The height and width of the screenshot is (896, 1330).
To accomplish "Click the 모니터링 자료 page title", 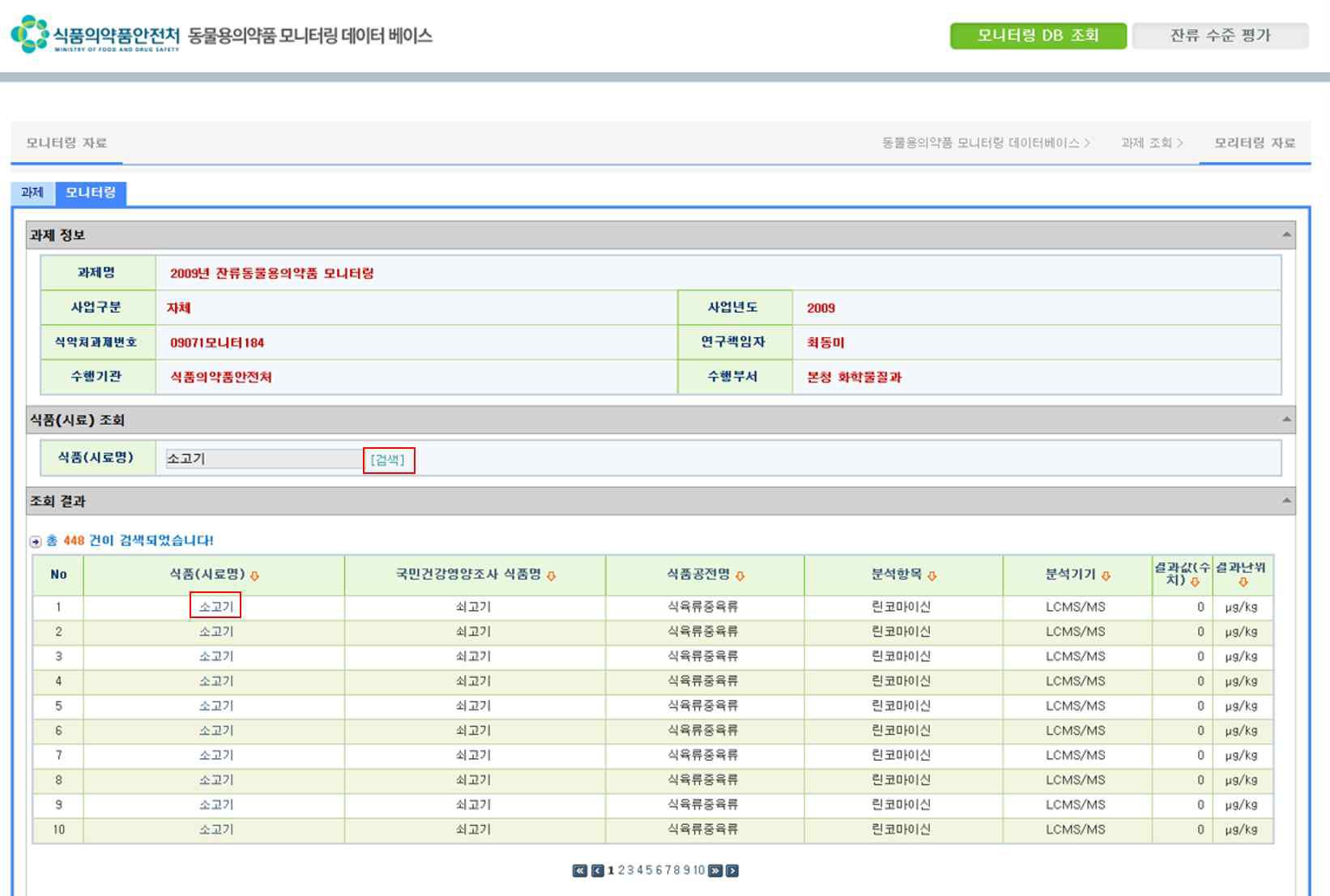I will 66,143.
